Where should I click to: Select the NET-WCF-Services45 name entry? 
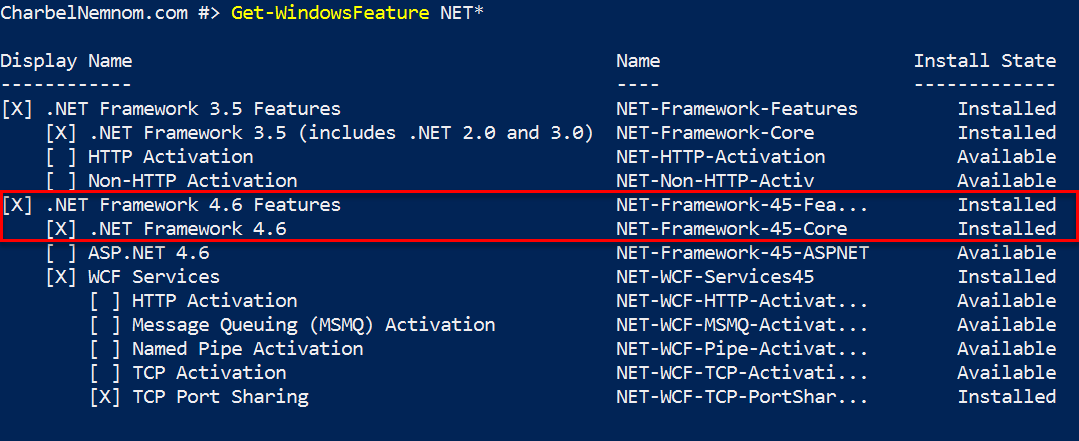click(x=715, y=277)
